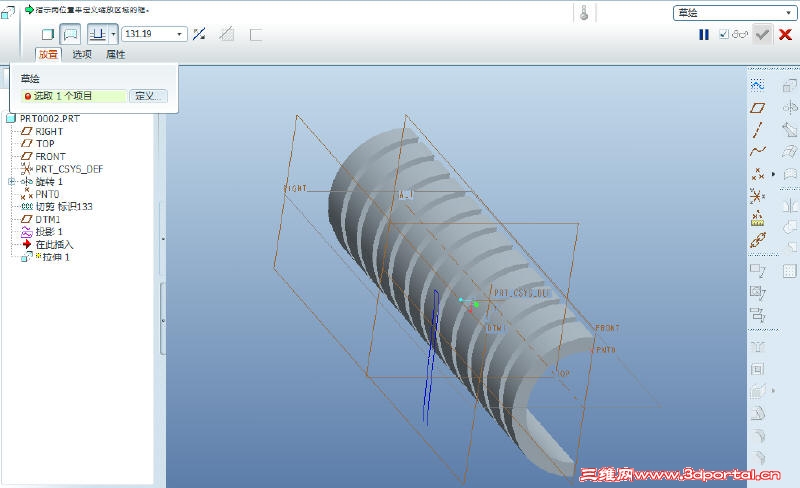The image size is (800, 488).
Task: Open the depth type dropdown arrow
Action: click(113, 34)
